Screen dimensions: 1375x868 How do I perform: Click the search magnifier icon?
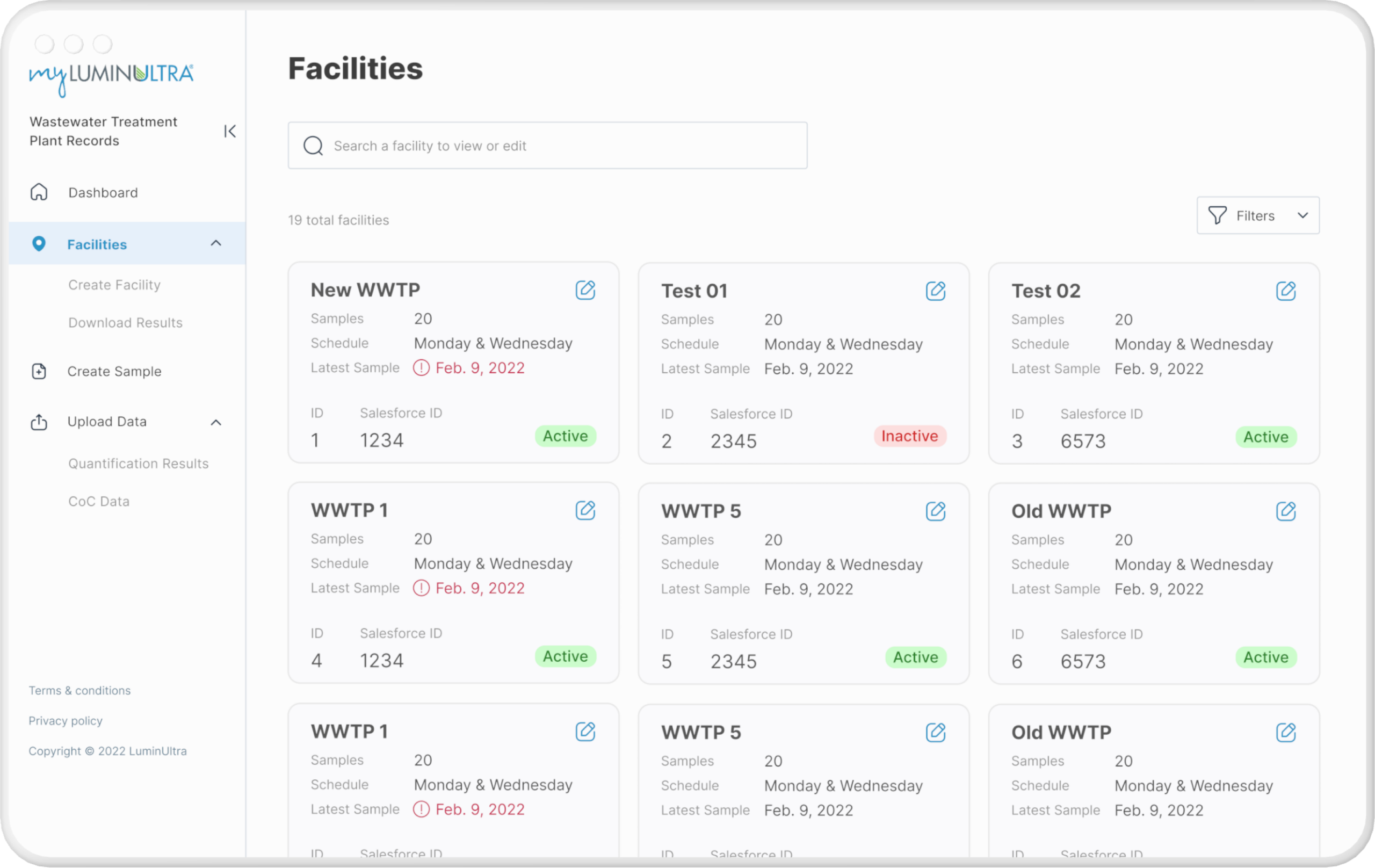pyautogui.click(x=313, y=146)
